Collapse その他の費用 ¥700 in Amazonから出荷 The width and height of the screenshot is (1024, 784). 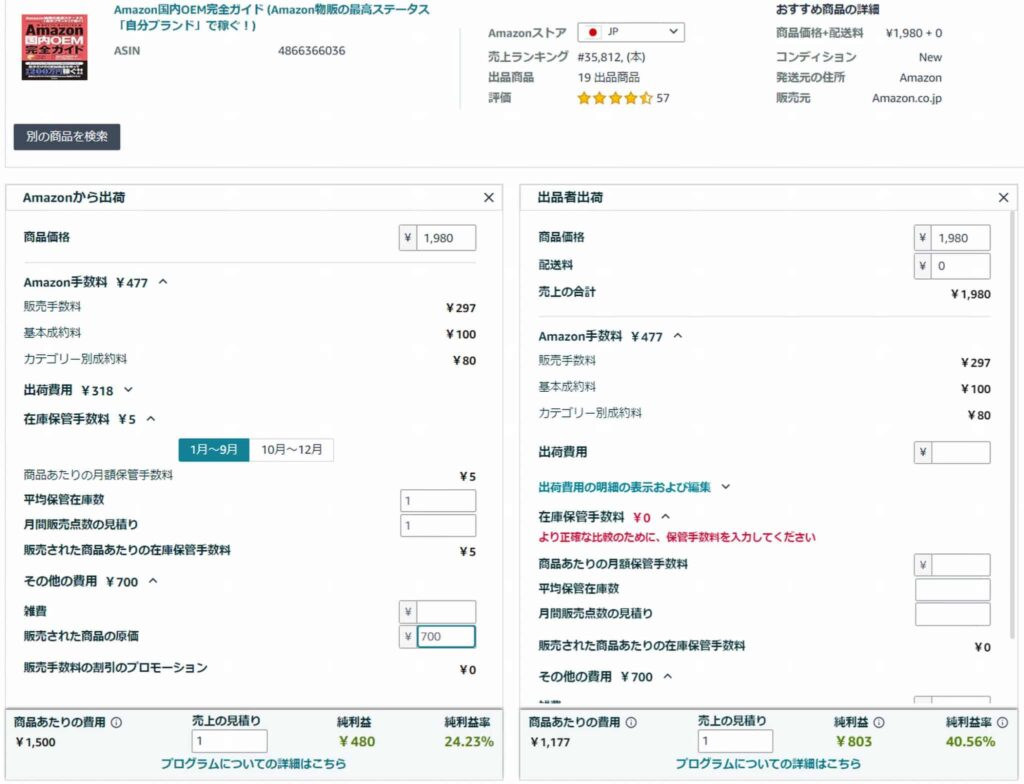click(153, 581)
